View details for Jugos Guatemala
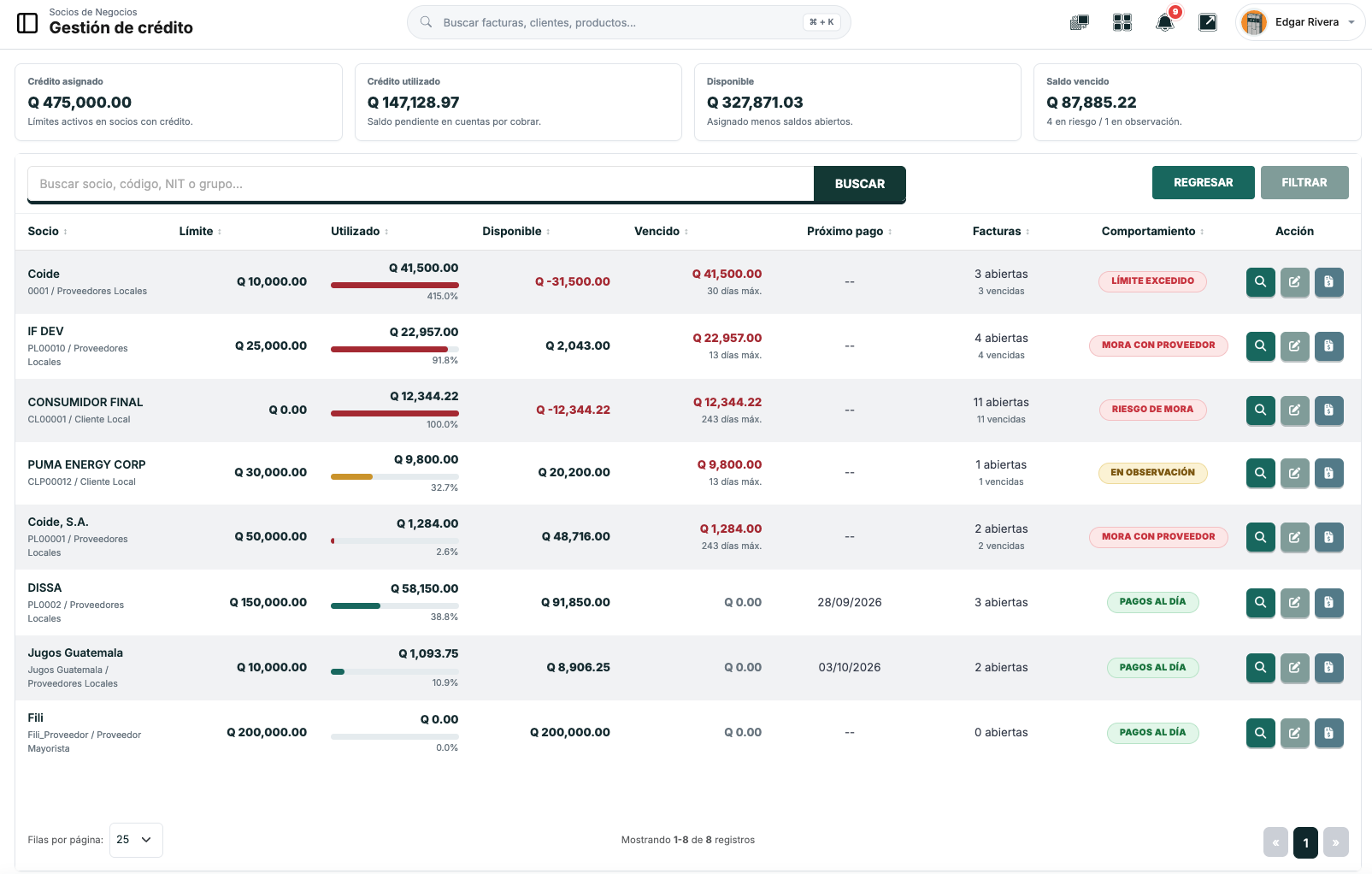Image resolution: width=1372 pixels, height=874 pixels. [1261, 668]
